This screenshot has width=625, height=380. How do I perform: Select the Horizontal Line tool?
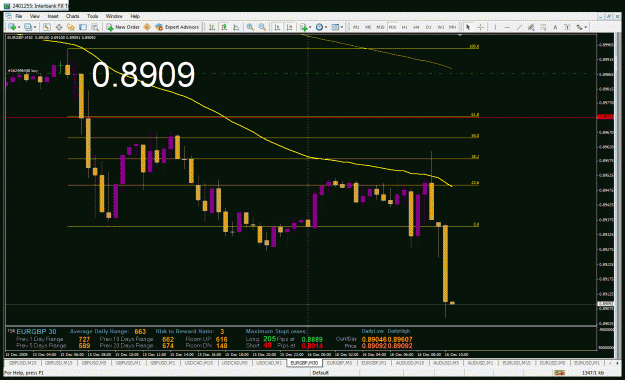pos(507,27)
